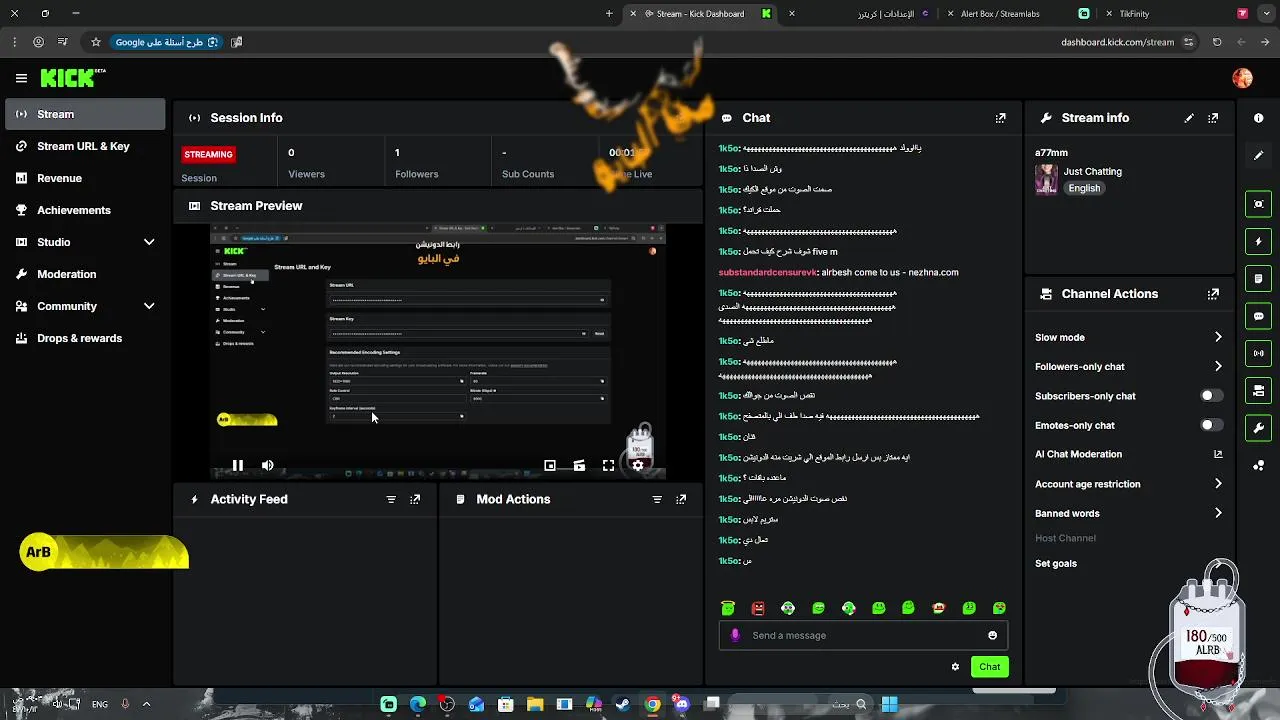Open Achievements in sidebar
The image size is (1280, 720).
85,210
